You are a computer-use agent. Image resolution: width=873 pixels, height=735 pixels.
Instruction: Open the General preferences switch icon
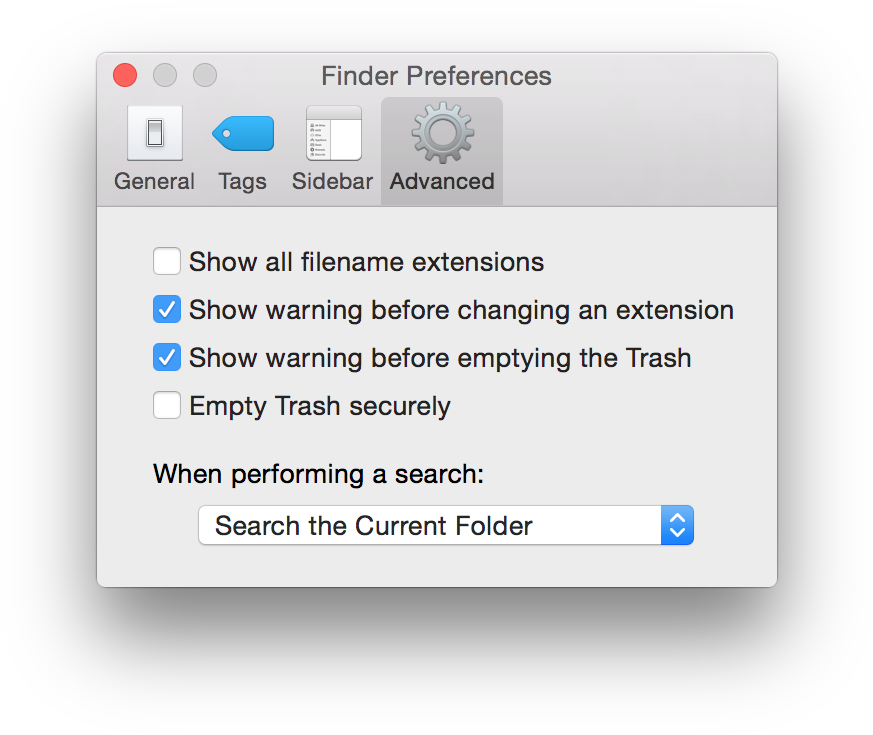(x=155, y=133)
